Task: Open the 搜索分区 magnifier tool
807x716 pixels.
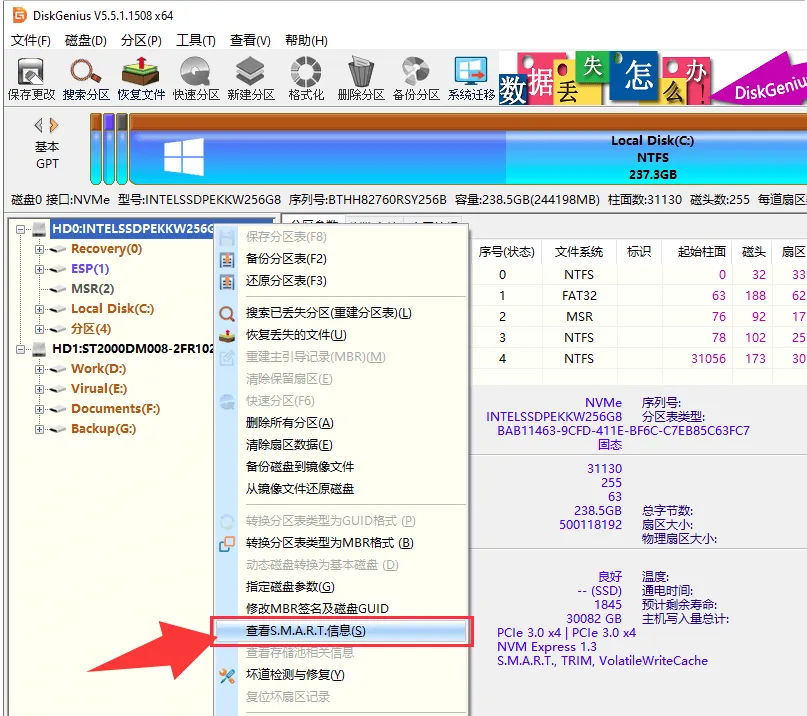Action: tap(86, 78)
